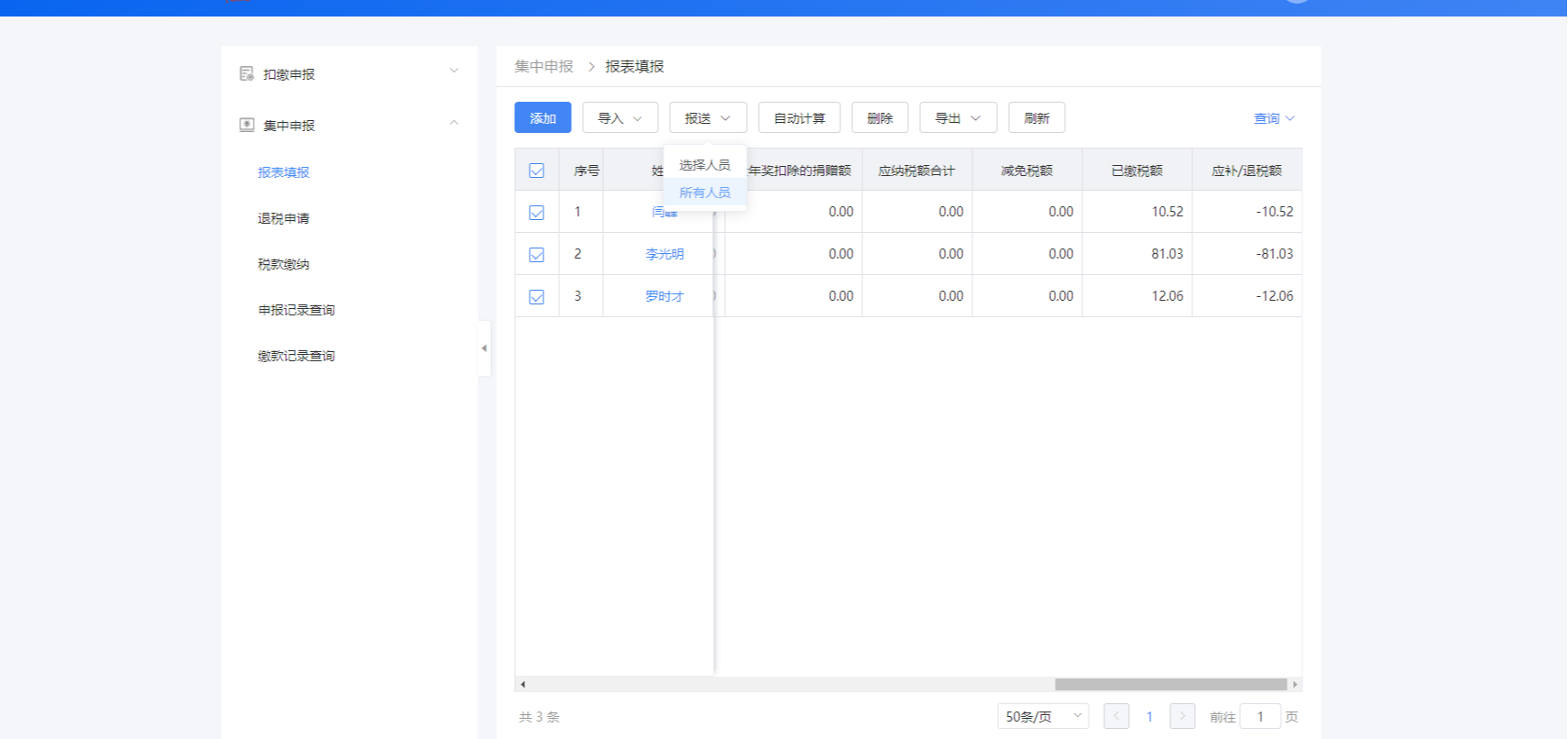Uncheck the row 2 李光明 checkbox

point(537,255)
